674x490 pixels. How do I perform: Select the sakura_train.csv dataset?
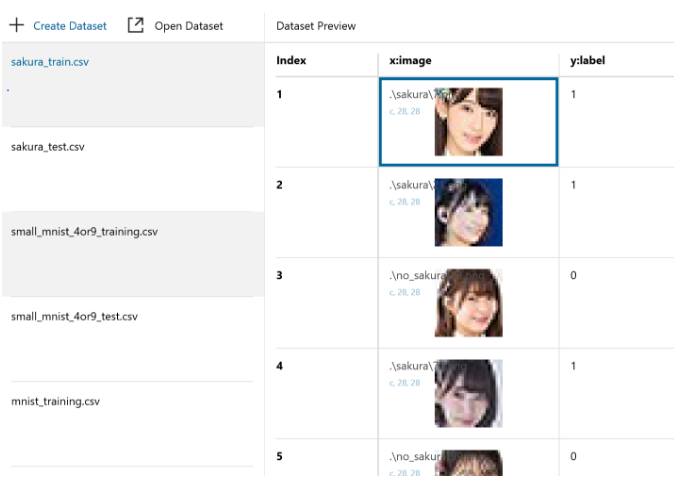click(50, 62)
